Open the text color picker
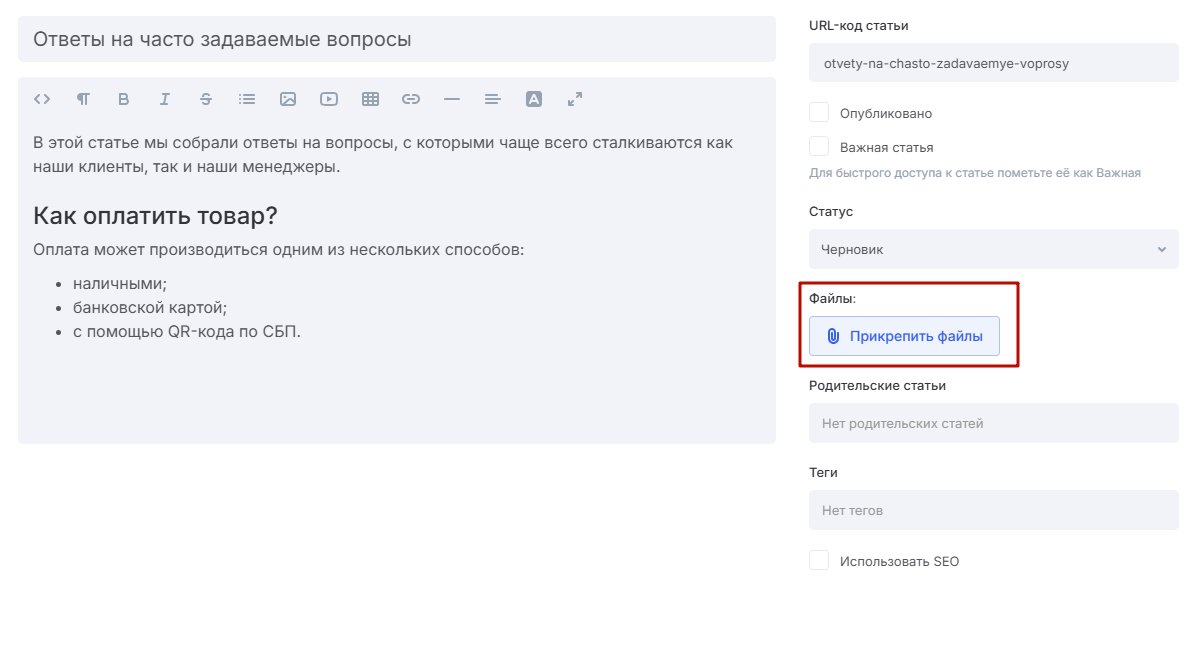The width and height of the screenshot is (1188, 648). (x=534, y=99)
